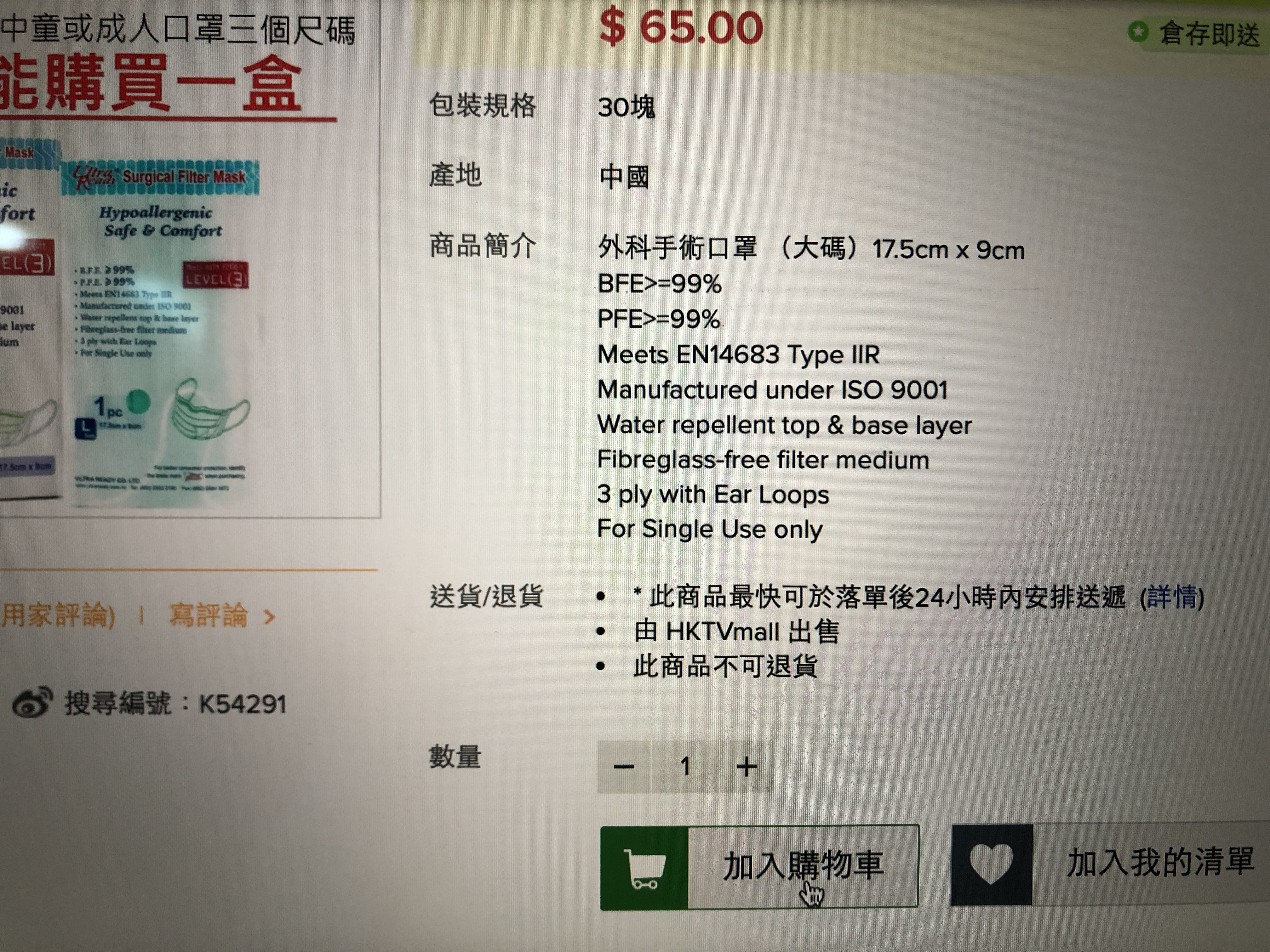The height and width of the screenshot is (952, 1270).
Task: Increase quantity with the plus button
Action: click(x=747, y=767)
